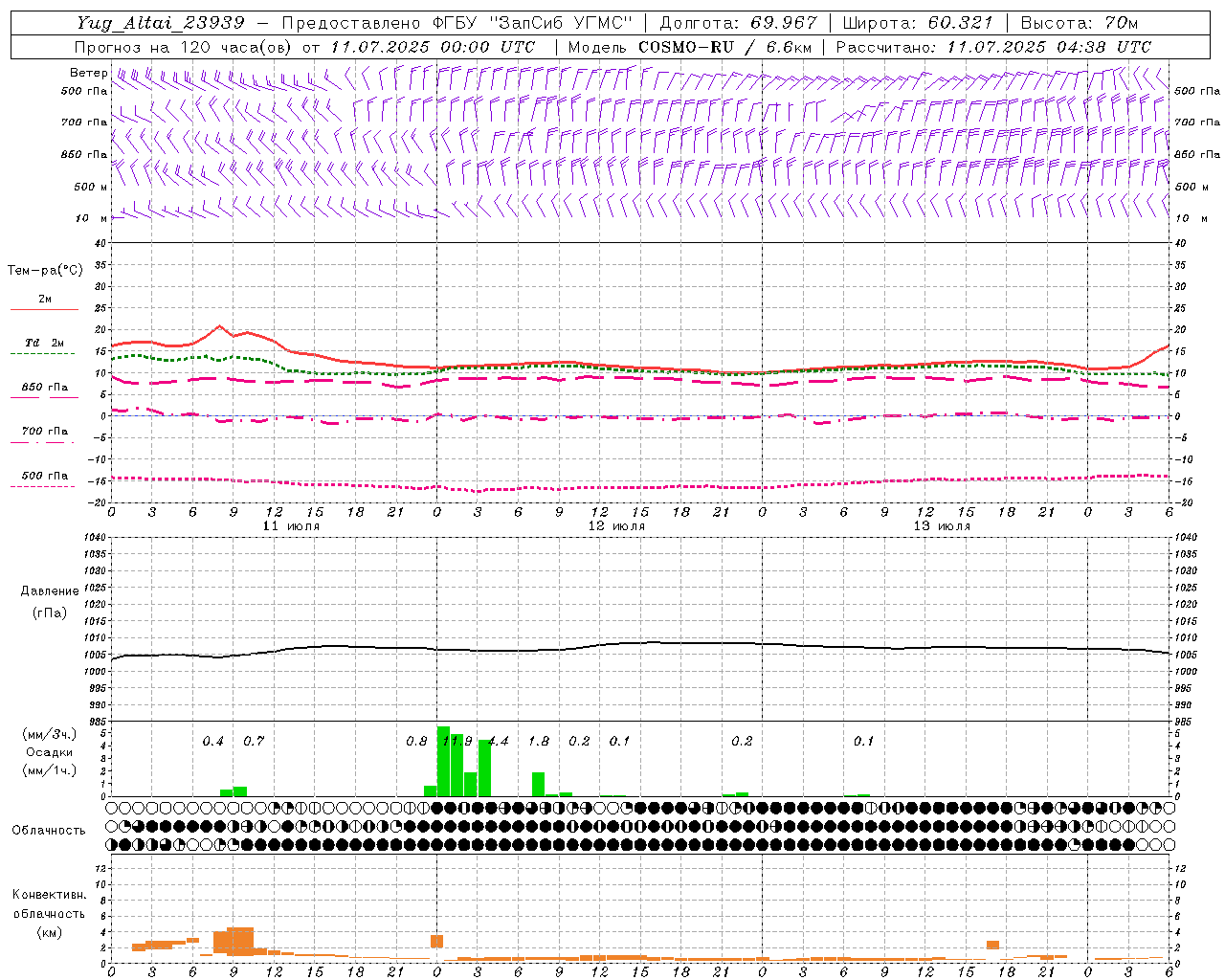
Task: Click the tallest orange convective cloud bar
Action: click(x=240, y=941)
